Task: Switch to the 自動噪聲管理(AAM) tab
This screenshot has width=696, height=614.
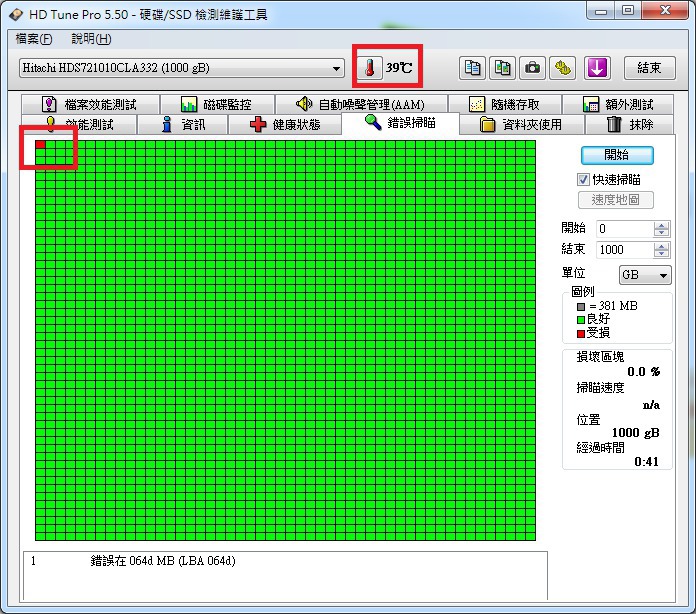Action: [x=361, y=104]
